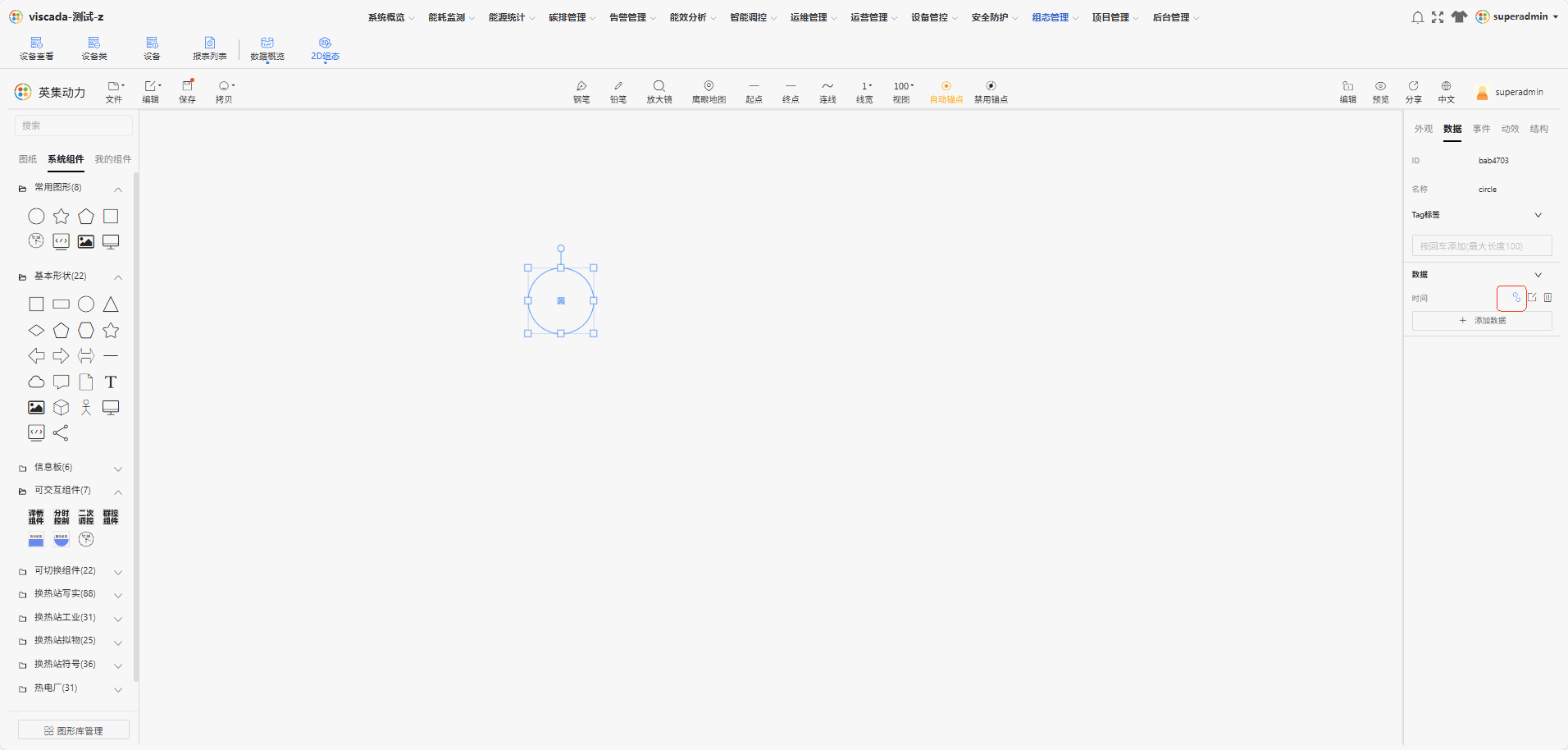Select the pen tool (钢笔) in toolbar
1568x750 pixels.
pos(581,92)
